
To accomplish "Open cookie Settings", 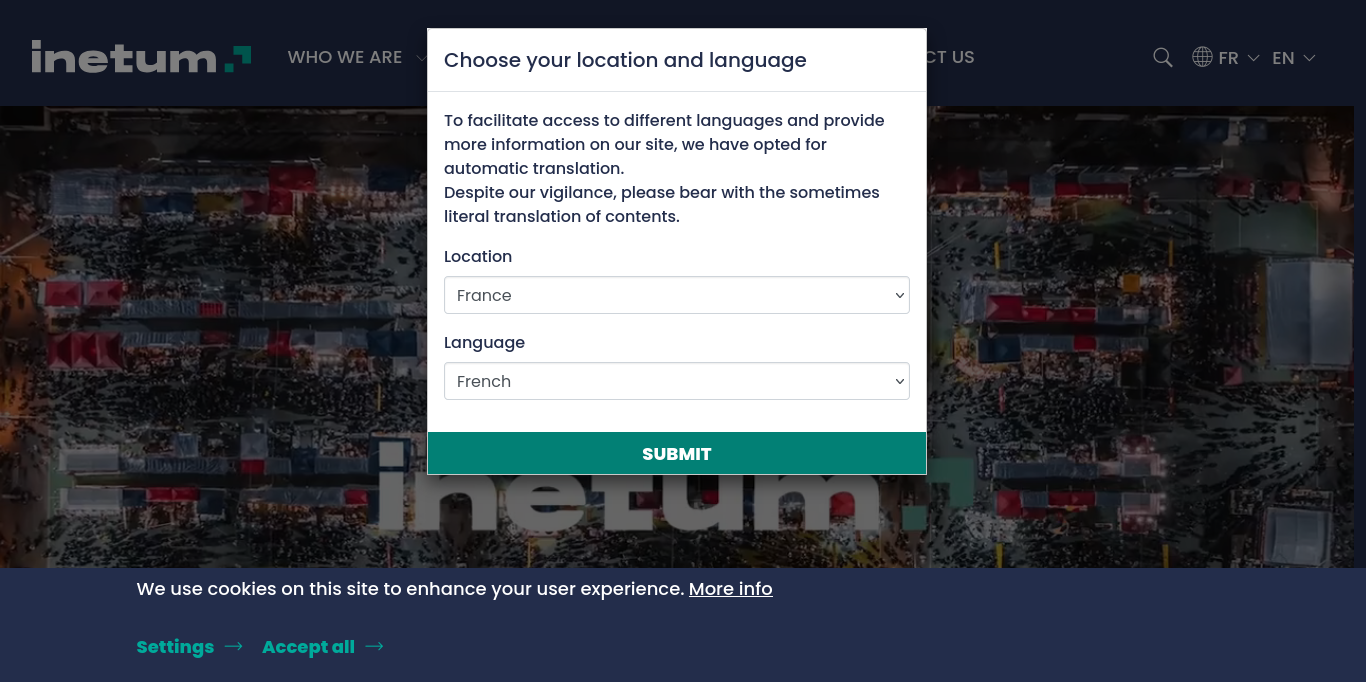I will [175, 647].
